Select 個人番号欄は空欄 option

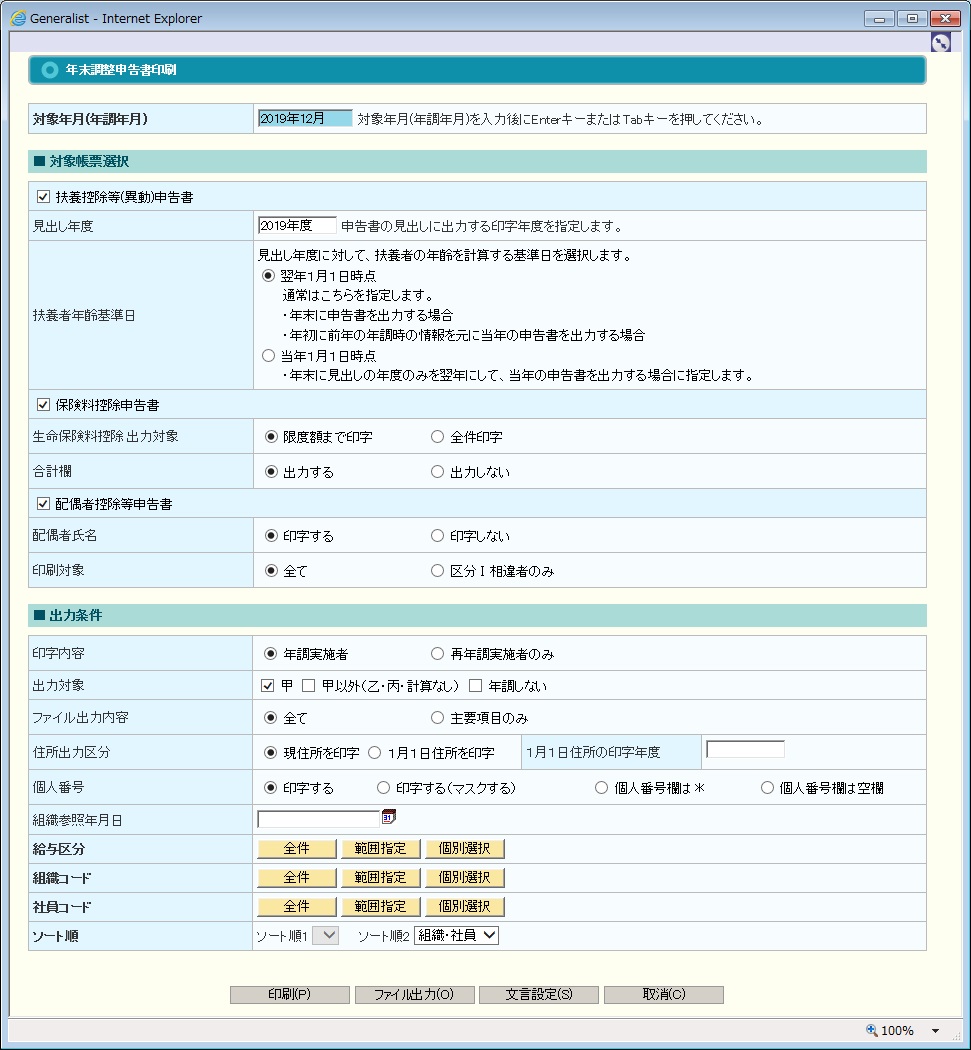[x=768, y=788]
